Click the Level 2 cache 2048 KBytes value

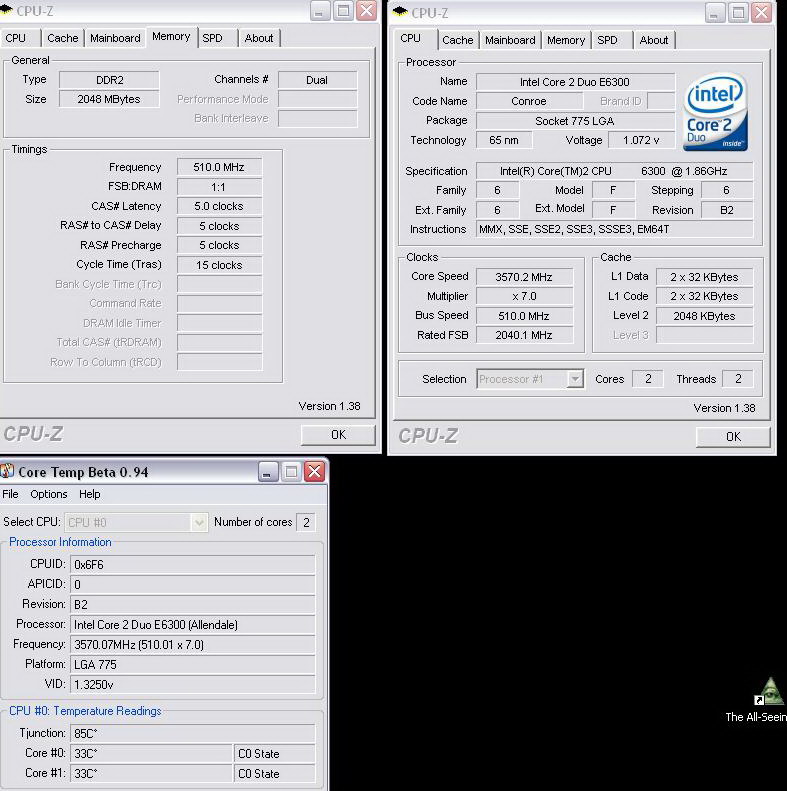(x=704, y=316)
